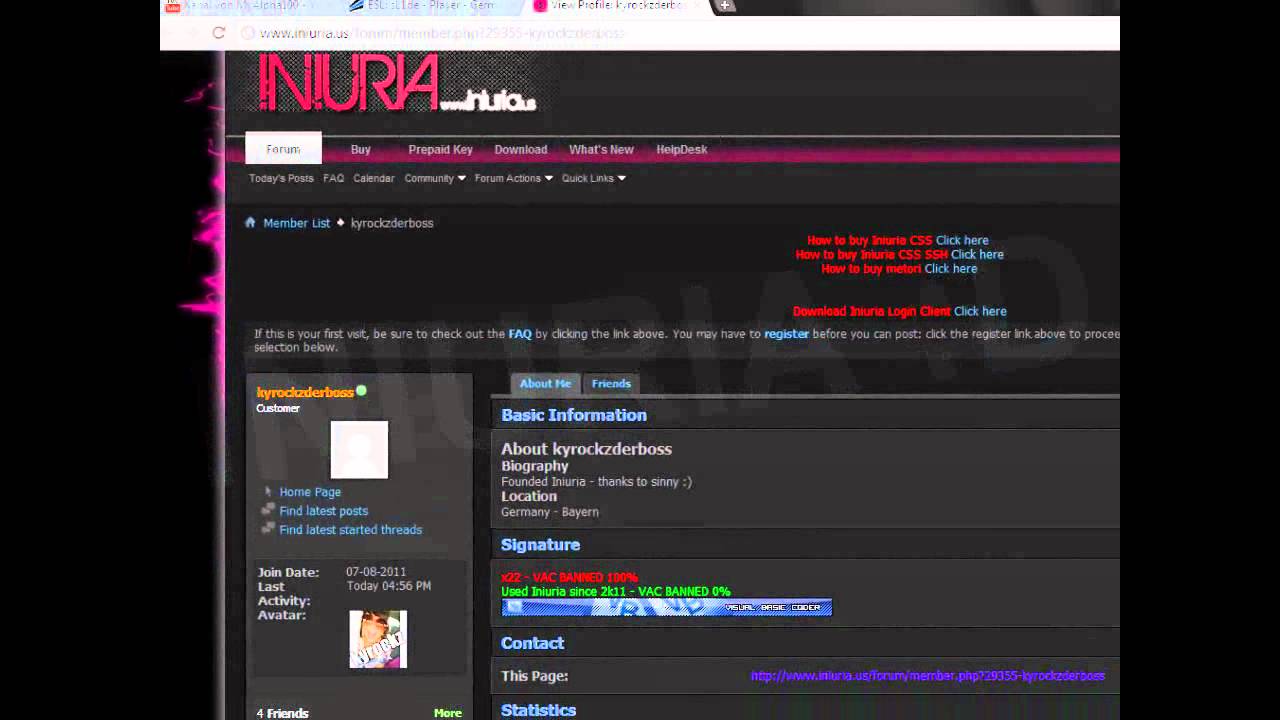Screen dimensions: 1280x720
Task: Click the site icon in address bar
Action: (248, 33)
